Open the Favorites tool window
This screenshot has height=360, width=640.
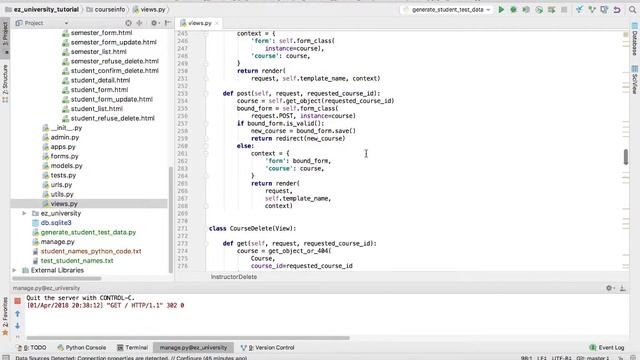(5, 316)
